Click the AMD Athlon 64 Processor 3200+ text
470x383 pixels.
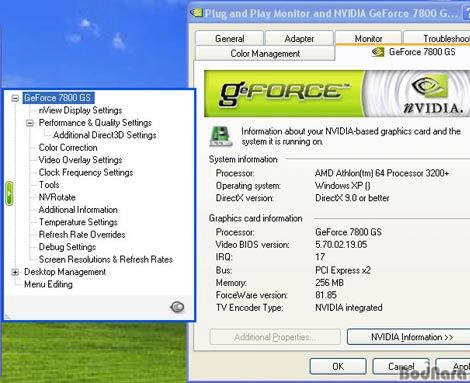pyautogui.click(x=382, y=173)
